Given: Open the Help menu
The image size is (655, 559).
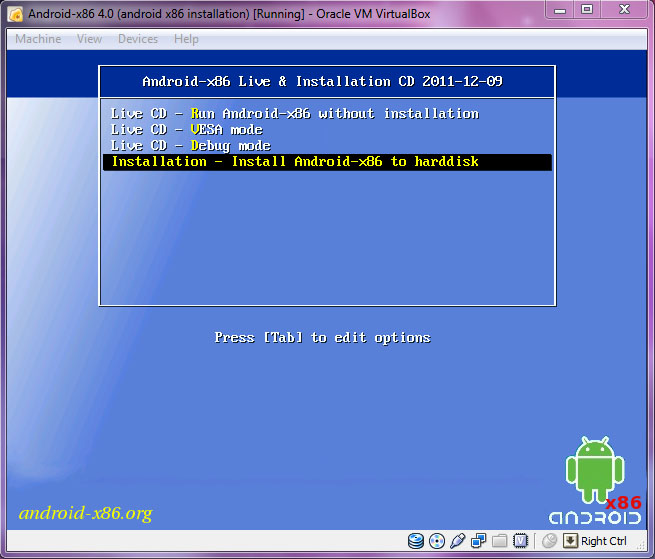Looking at the screenshot, I should (x=186, y=39).
